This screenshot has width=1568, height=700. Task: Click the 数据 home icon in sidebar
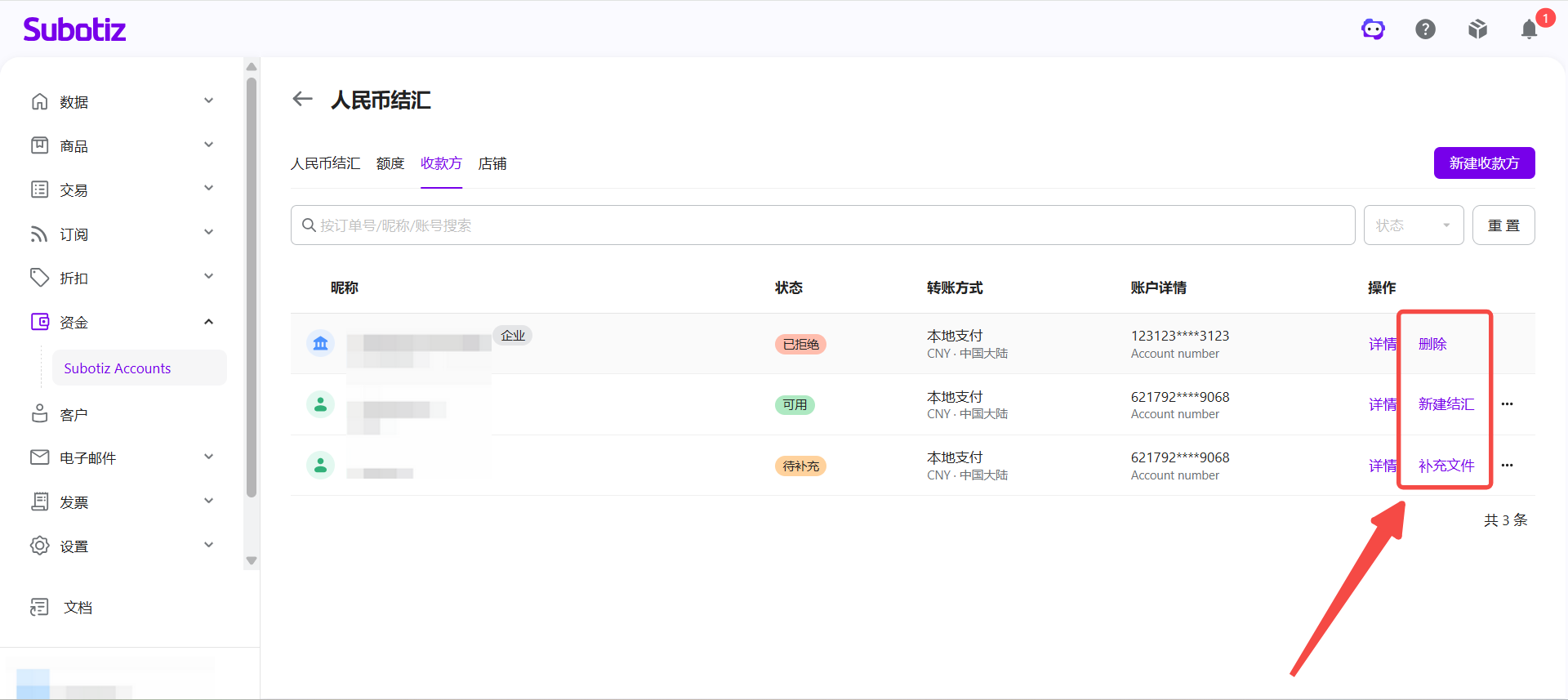39,101
